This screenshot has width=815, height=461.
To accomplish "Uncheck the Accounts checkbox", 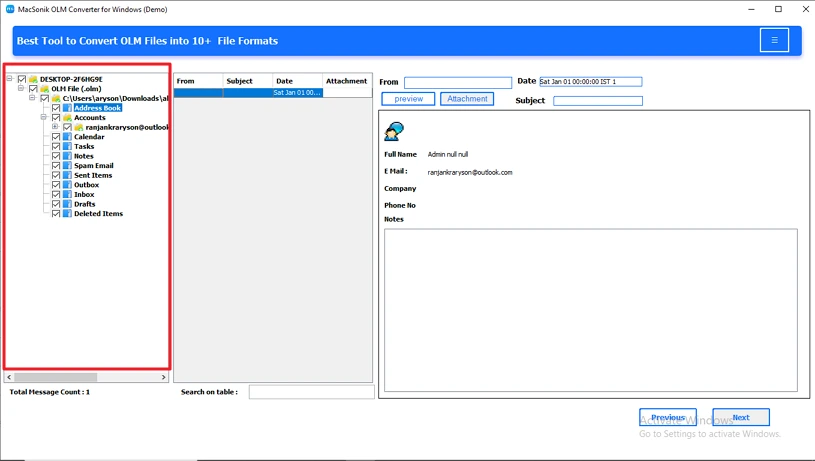I will pos(56,117).
